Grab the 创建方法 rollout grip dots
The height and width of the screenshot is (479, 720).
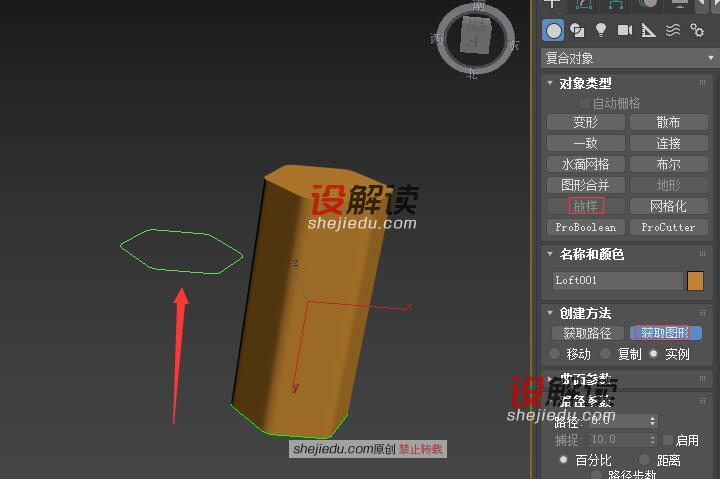pyautogui.click(x=702, y=313)
